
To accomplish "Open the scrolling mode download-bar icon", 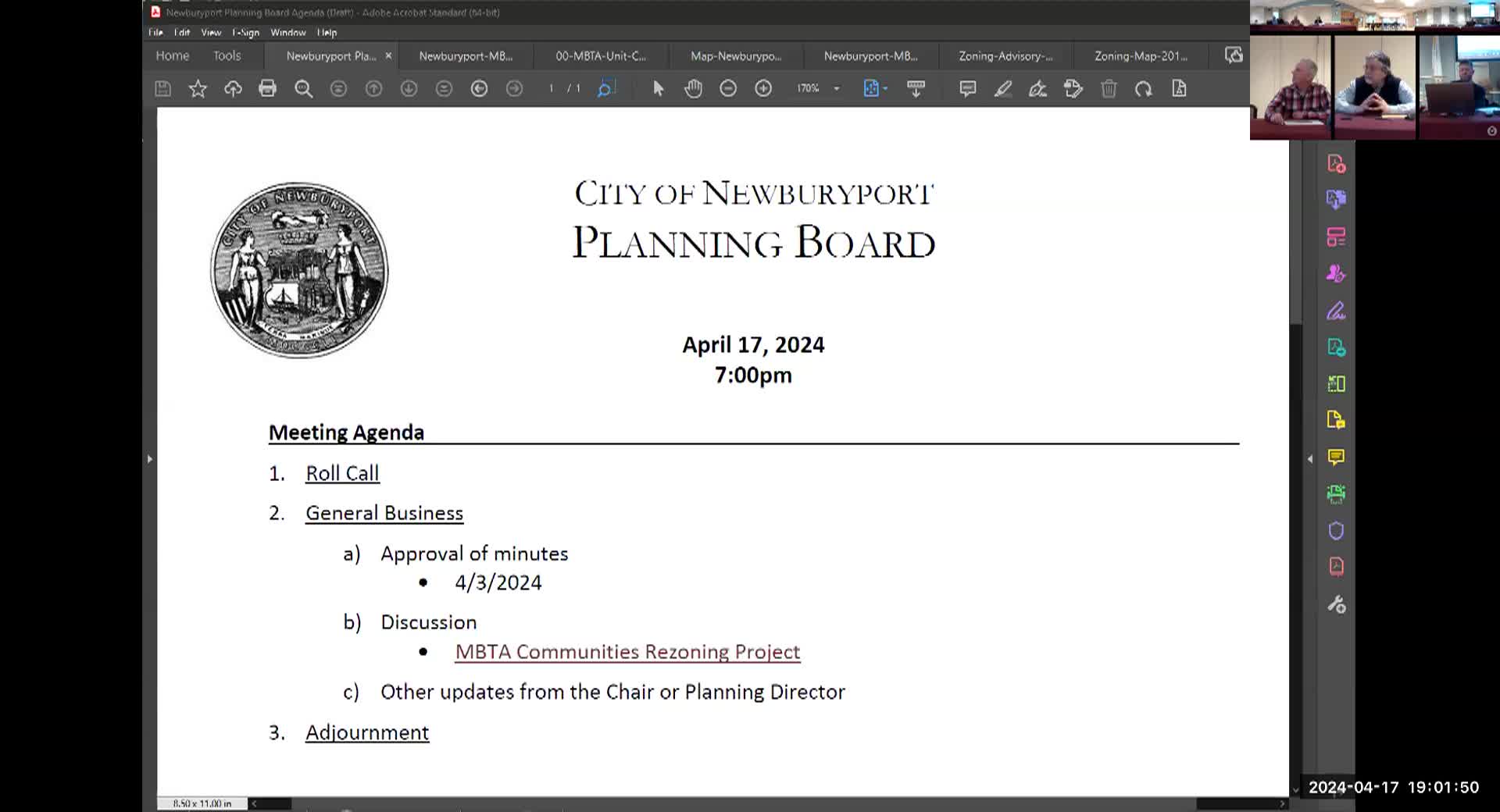I will [916, 89].
